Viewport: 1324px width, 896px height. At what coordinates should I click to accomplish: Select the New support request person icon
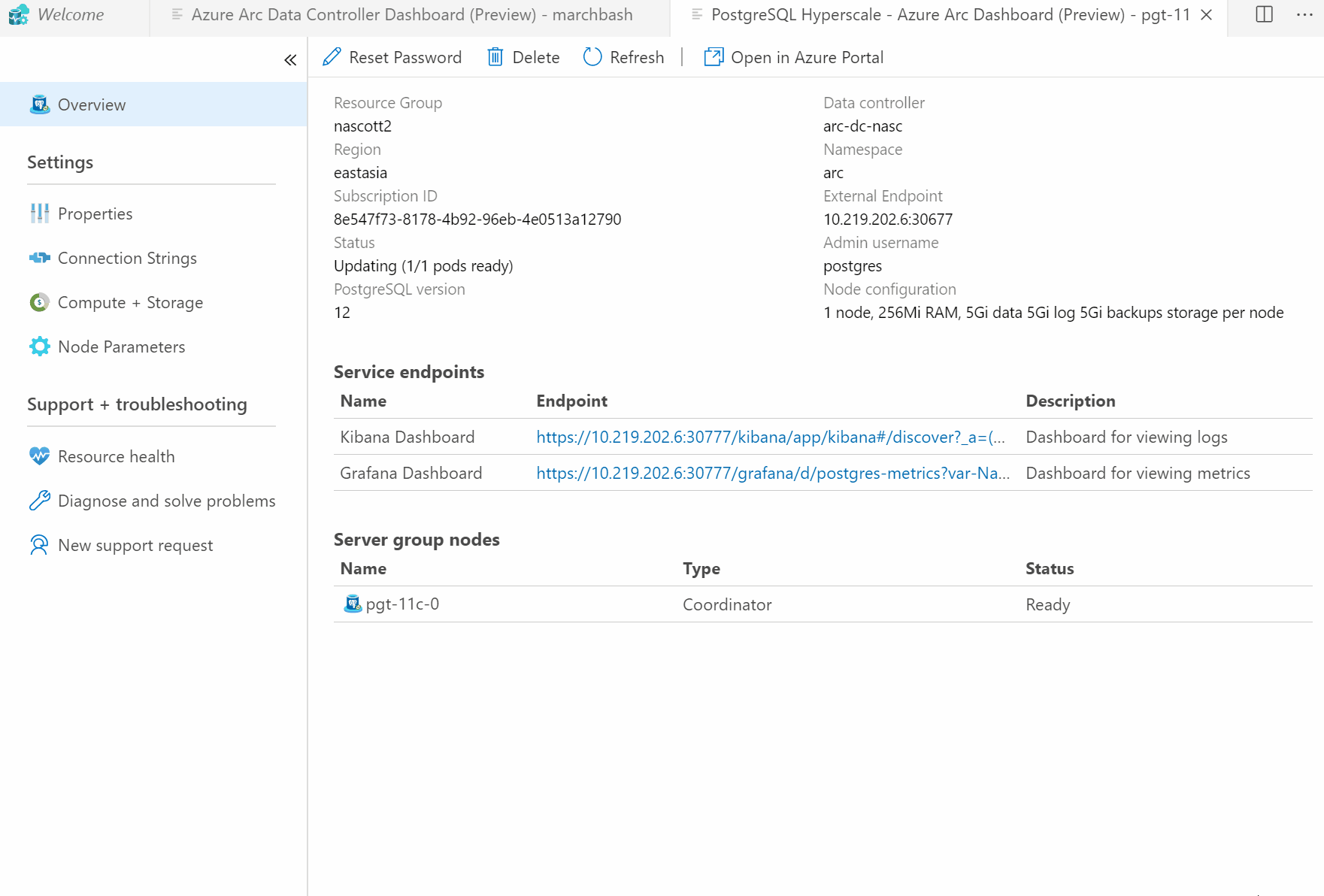coord(39,545)
